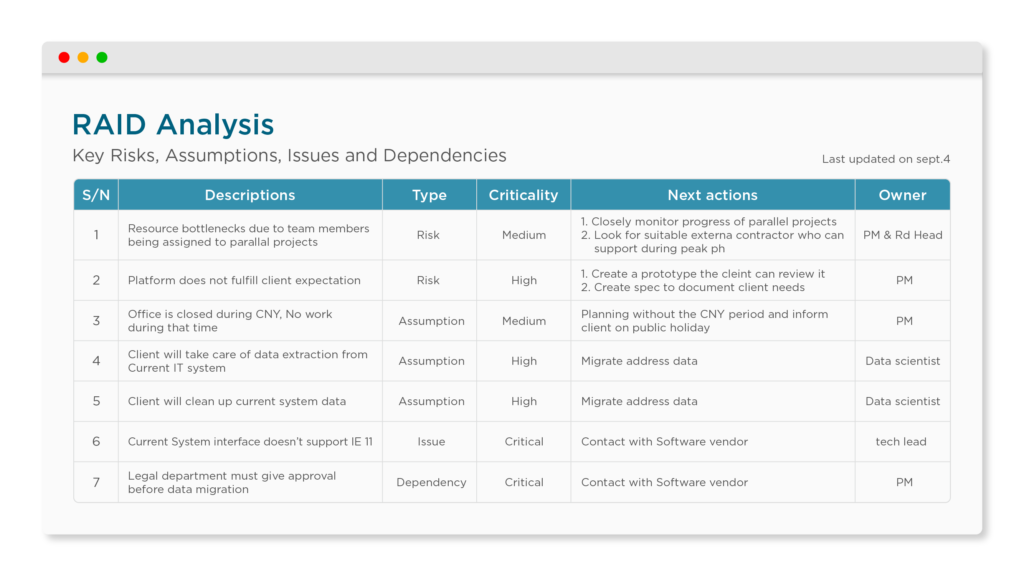Select the Criticality column header
1024x576 pixels.
click(523, 195)
